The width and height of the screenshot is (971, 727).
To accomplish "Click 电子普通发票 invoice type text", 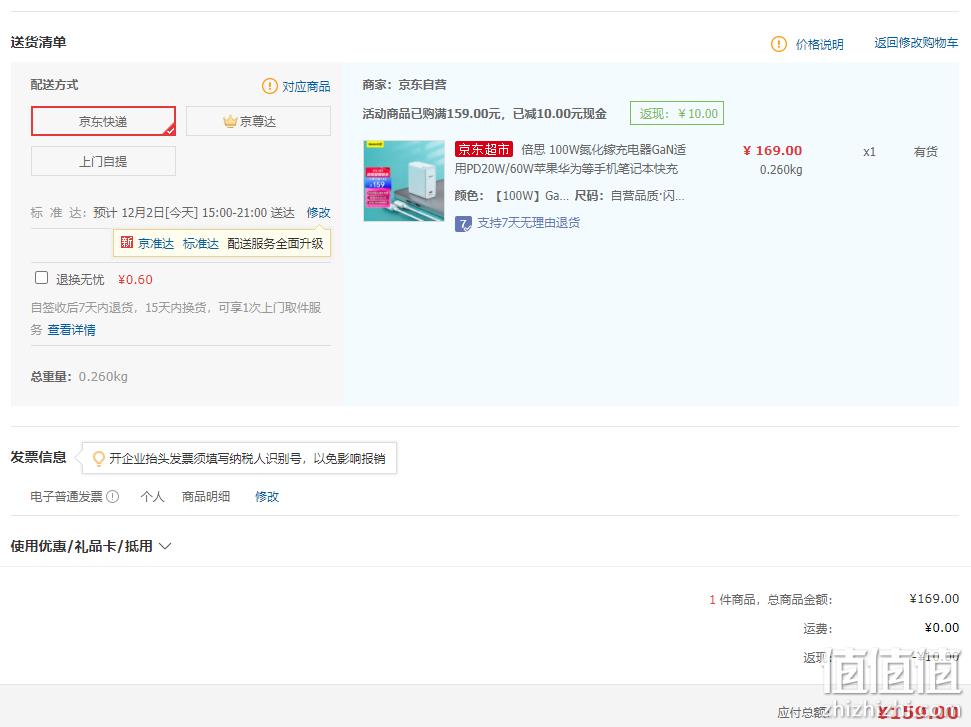I will 67,497.
